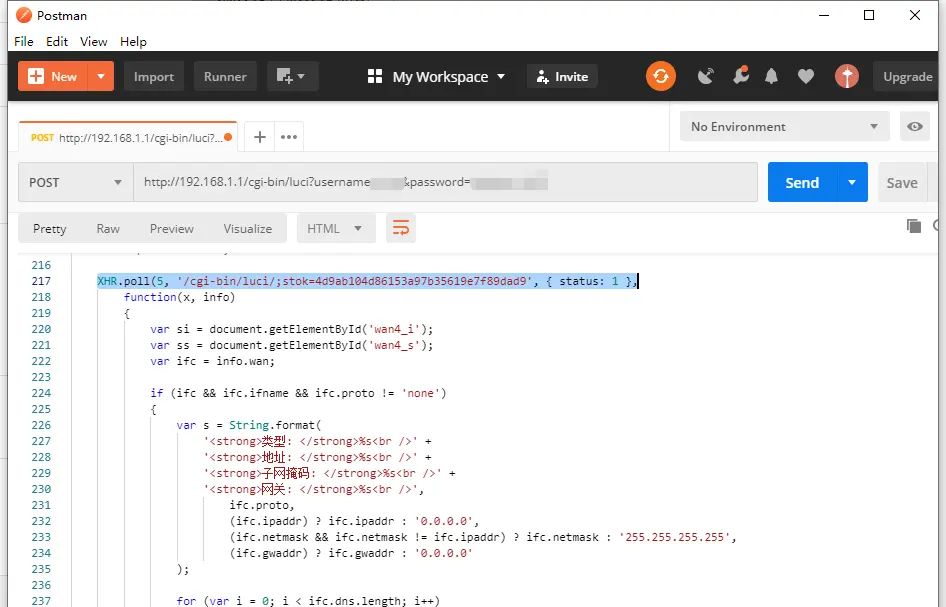Switch response view to Visualize
This screenshot has width=946, height=607.
pyautogui.click(x=247, y=229)
